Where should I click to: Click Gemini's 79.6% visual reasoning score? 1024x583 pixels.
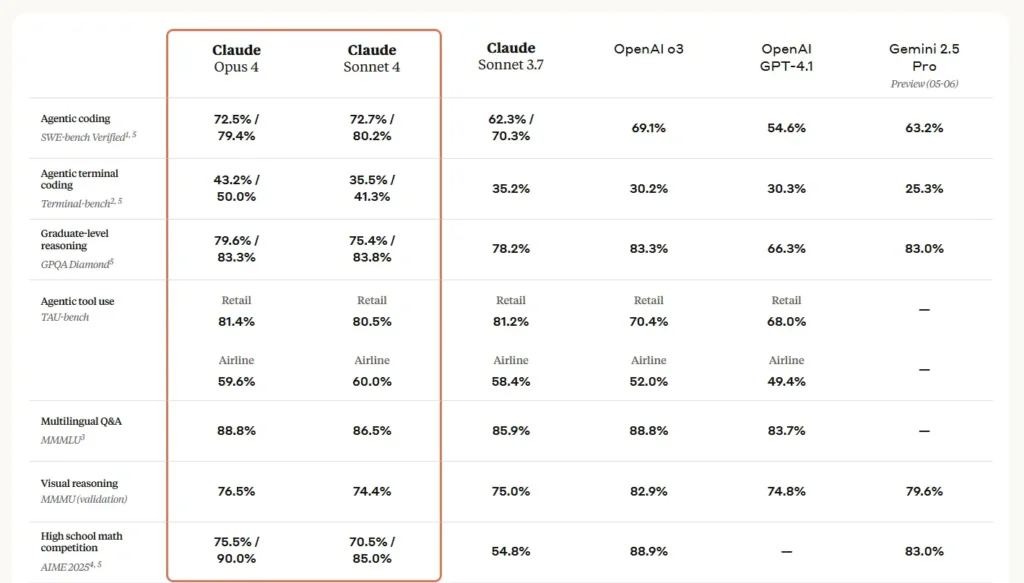[x=923, y=491]
